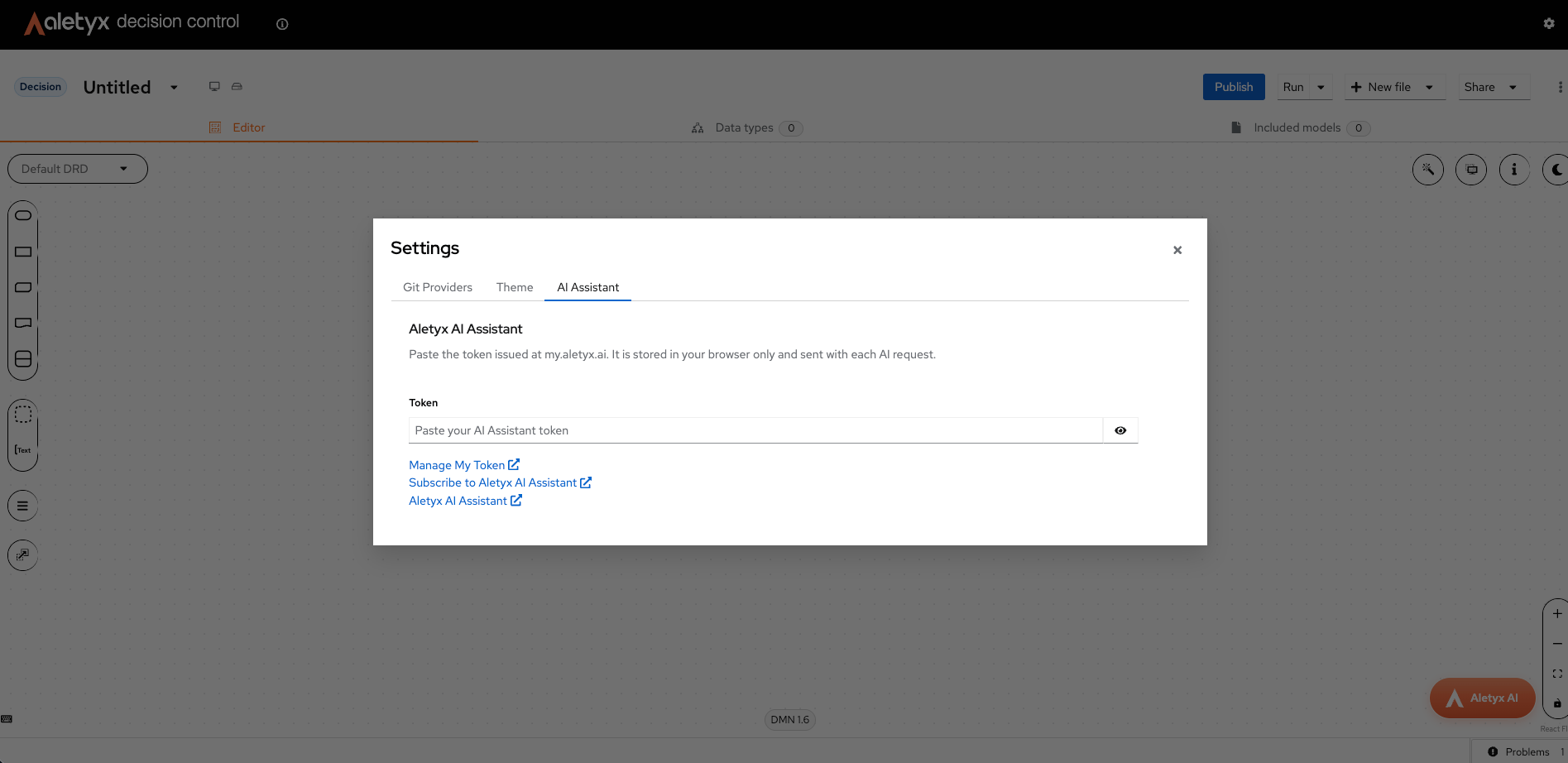
Task: Click the fit view icon
Action: tap(1557, 674)
